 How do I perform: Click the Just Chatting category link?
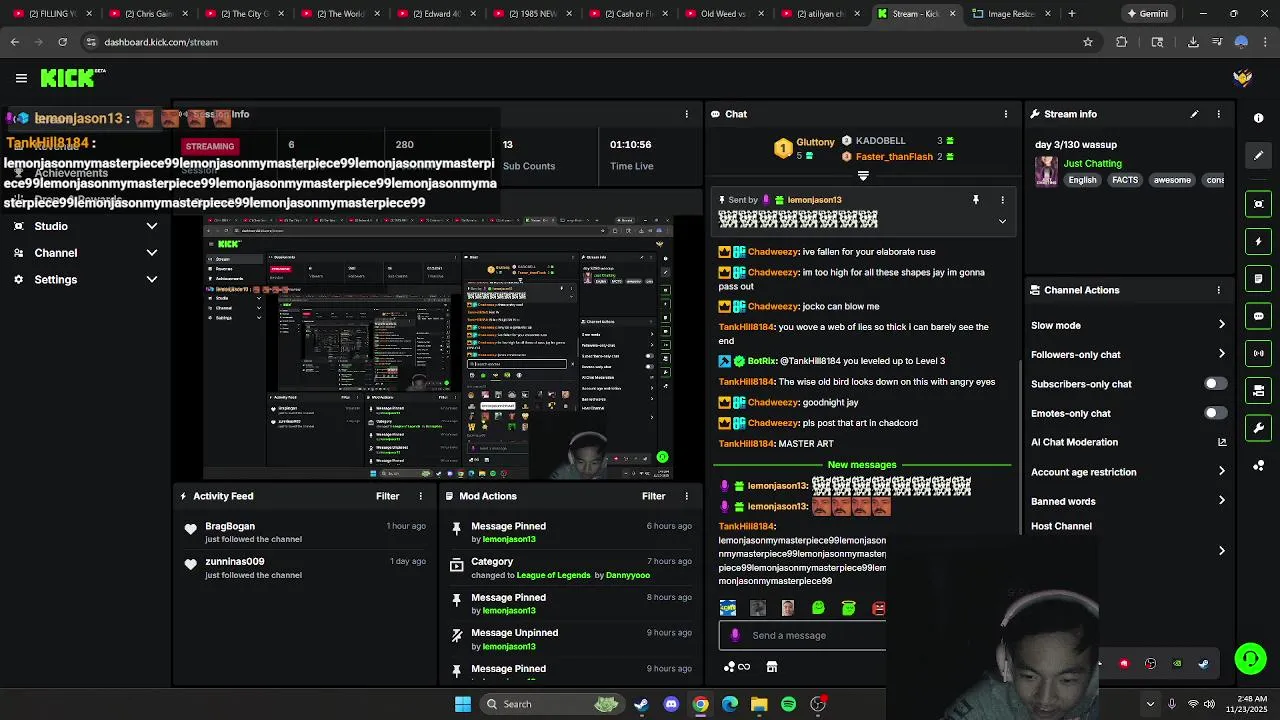pyautogui.click(x=1092, y=163)
